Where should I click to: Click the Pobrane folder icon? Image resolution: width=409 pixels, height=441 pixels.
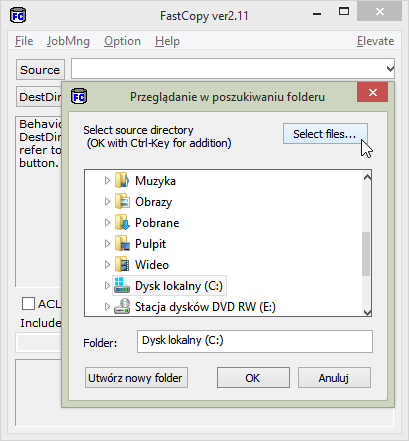[122, 223]
